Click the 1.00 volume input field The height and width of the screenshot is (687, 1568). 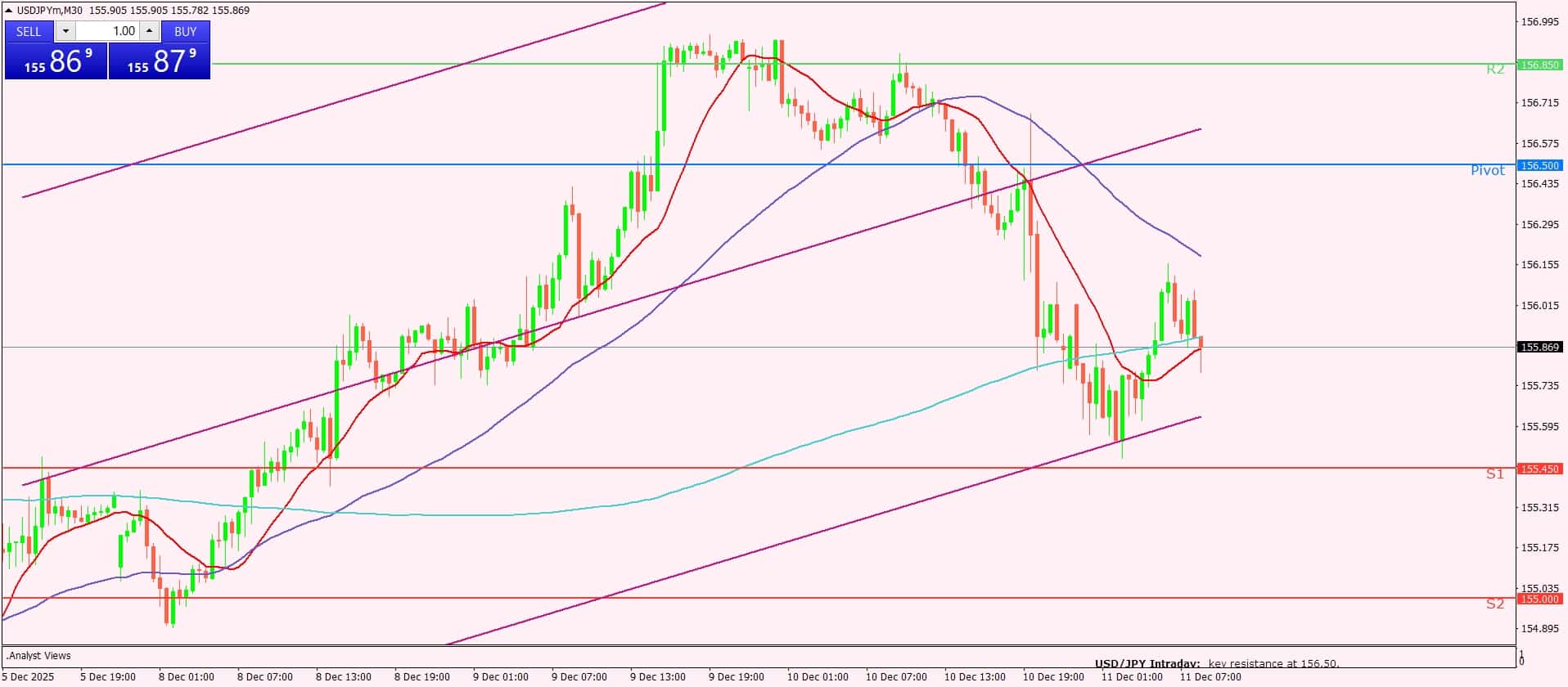[x=108, y=31]
